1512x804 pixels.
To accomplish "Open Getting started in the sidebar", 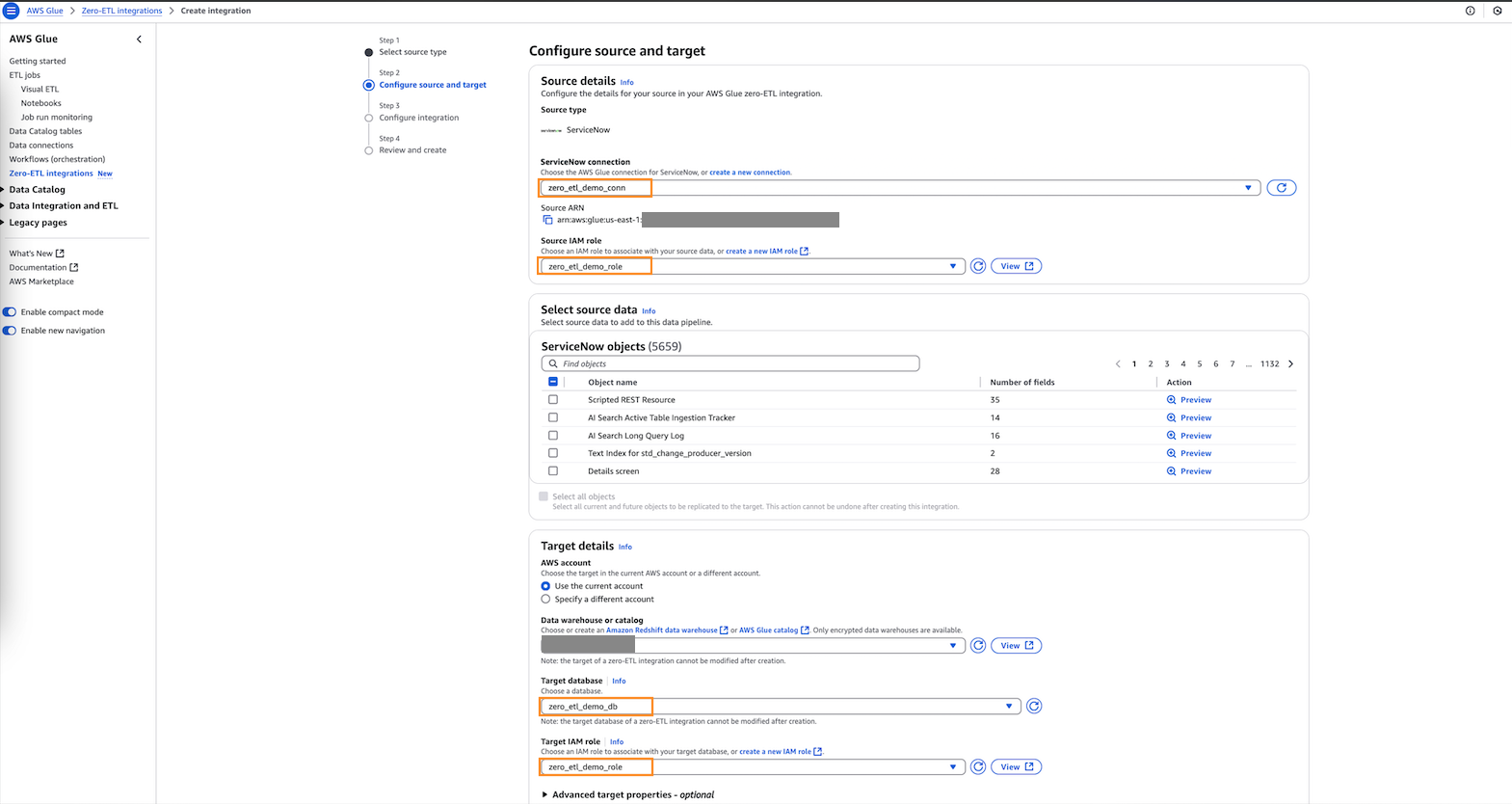I will [x=38, y=62].
